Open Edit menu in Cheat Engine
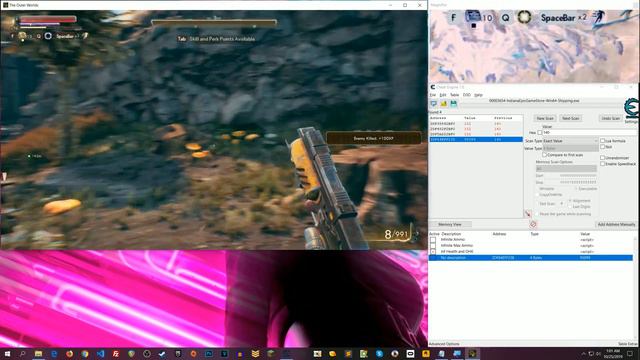Image resolution: width=640 pixels, height=360 pixels. (442, 95)
